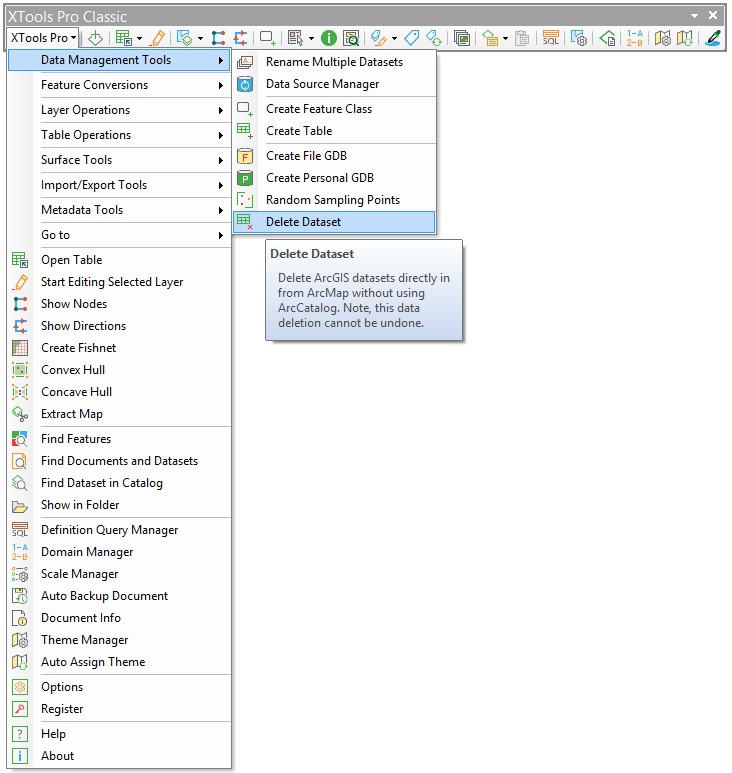Select About menu entry
The image size is (732, 773).
pos(119,756)
